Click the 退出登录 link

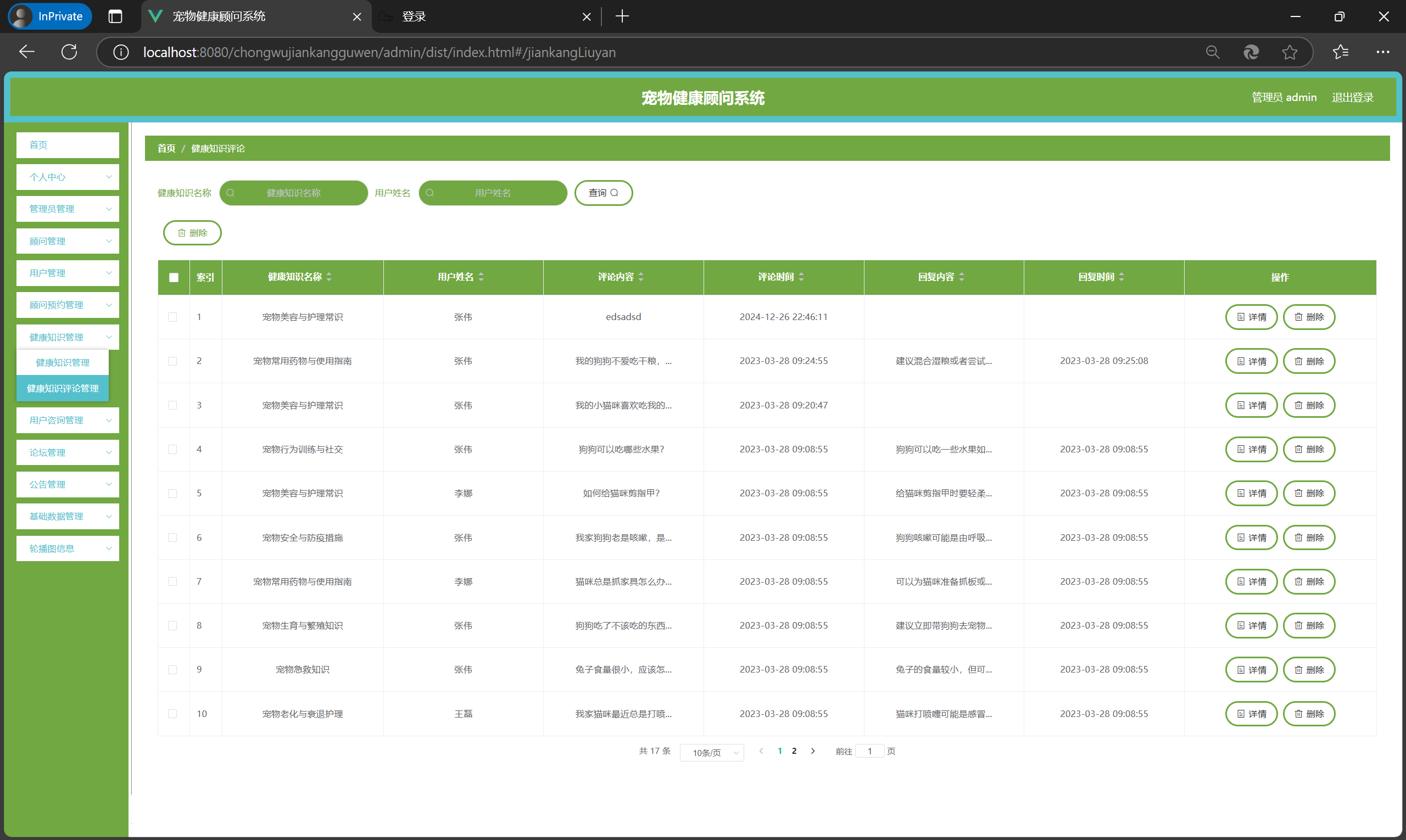(1352, 97)
